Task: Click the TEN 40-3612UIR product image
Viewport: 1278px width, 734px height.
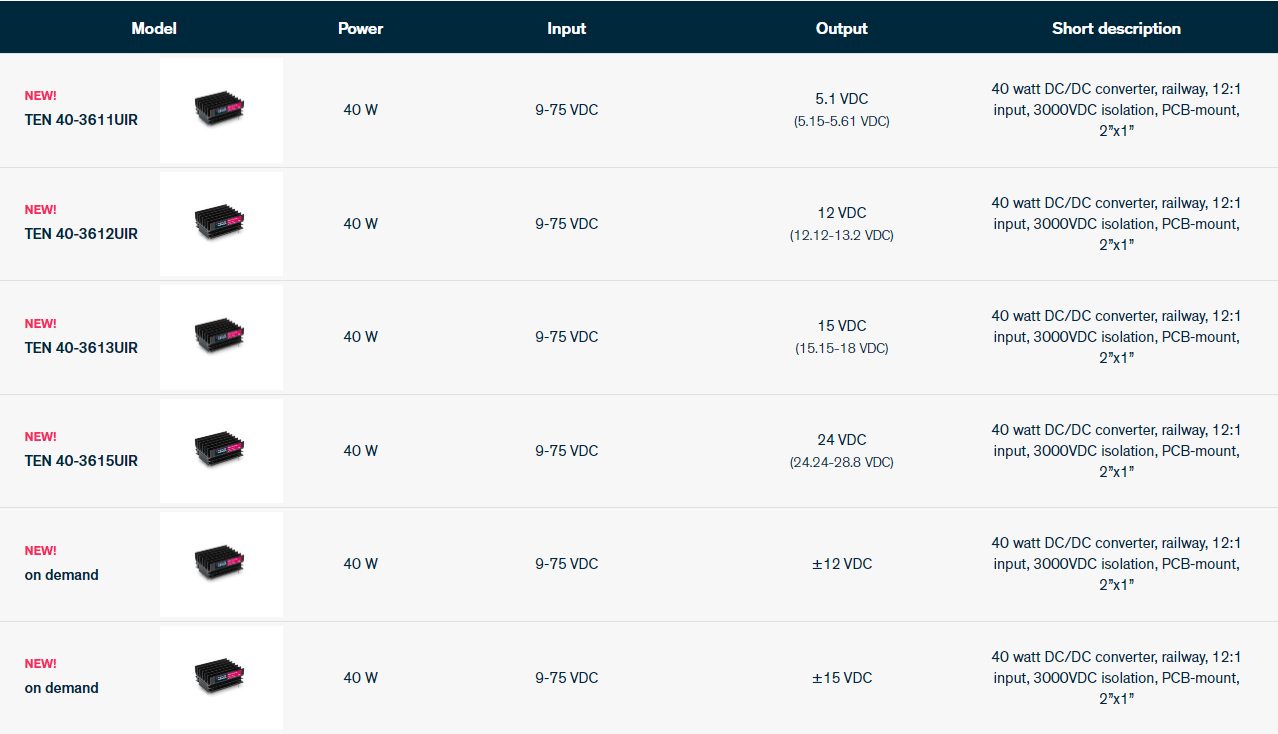Action: click(x=221, y=223)
